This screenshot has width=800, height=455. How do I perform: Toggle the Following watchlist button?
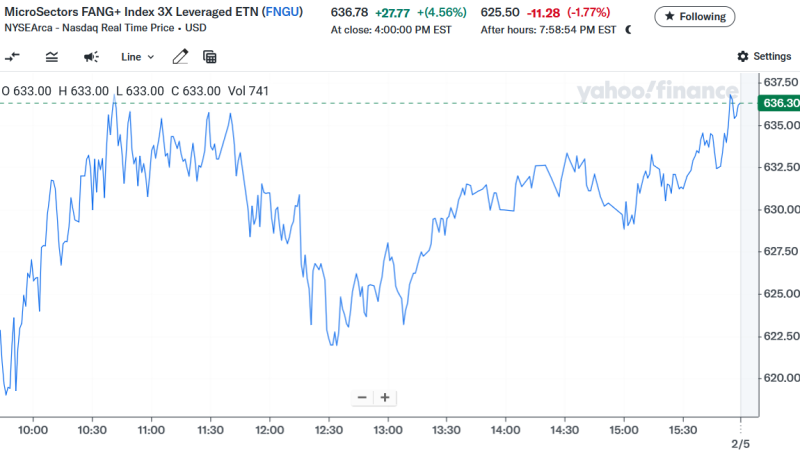click(695, 17)
